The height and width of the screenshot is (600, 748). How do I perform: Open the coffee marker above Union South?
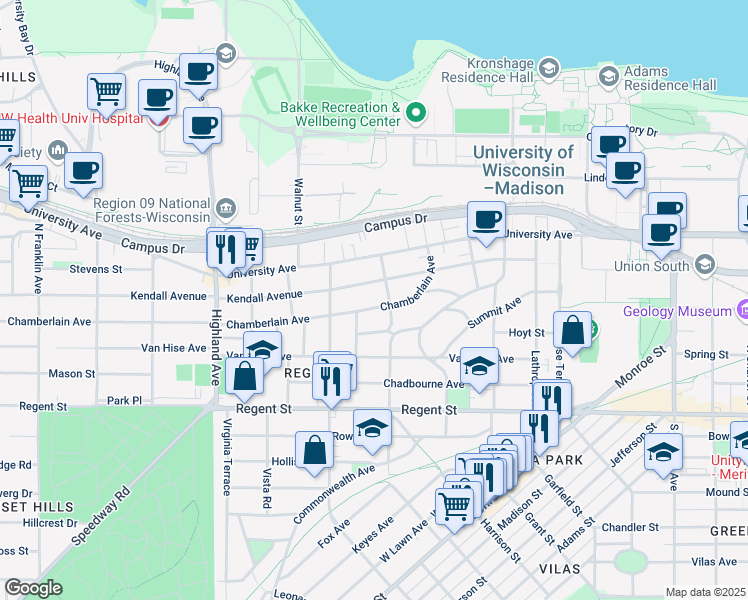tap(661, 232)
